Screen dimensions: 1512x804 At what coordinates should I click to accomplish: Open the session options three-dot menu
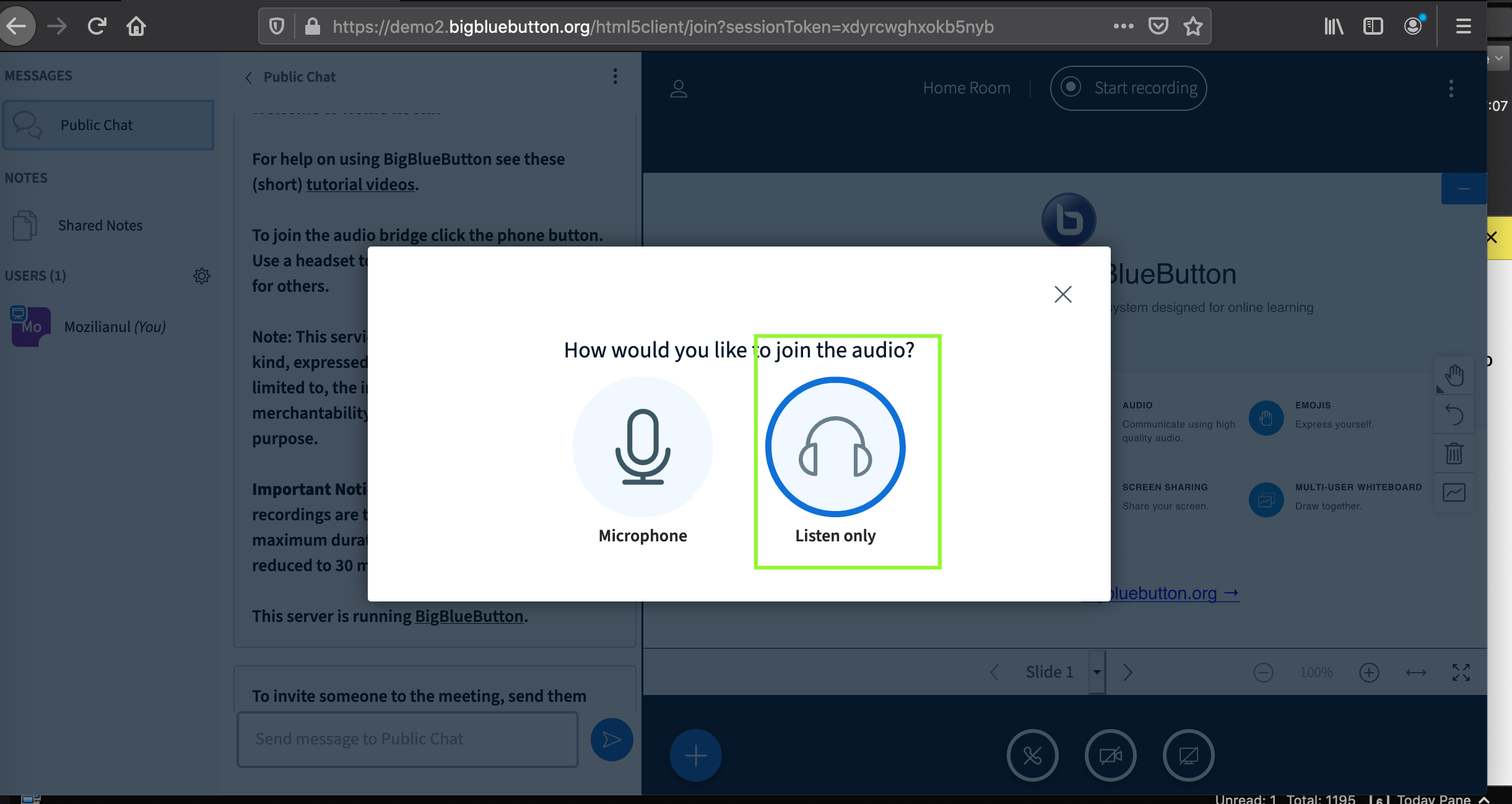click(1451, 89)
